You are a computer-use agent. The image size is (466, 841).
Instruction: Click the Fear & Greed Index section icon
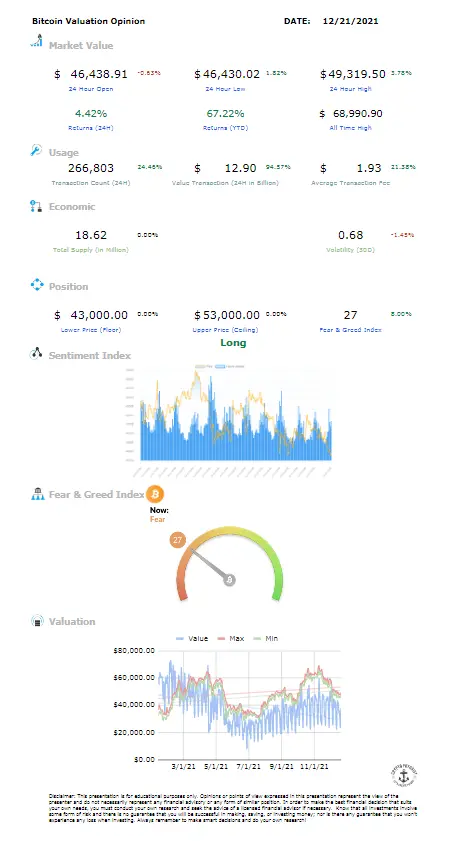tap(37, 494)
